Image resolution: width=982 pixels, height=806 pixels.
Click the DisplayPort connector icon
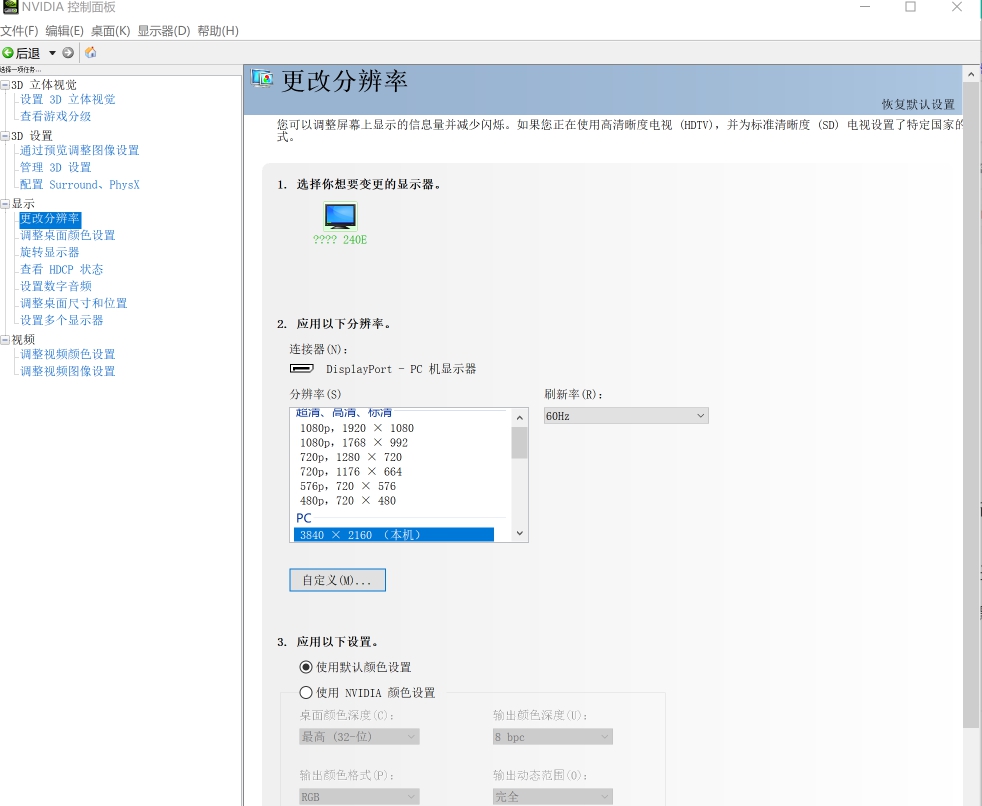pyautogui.click(x=301, y=368)
